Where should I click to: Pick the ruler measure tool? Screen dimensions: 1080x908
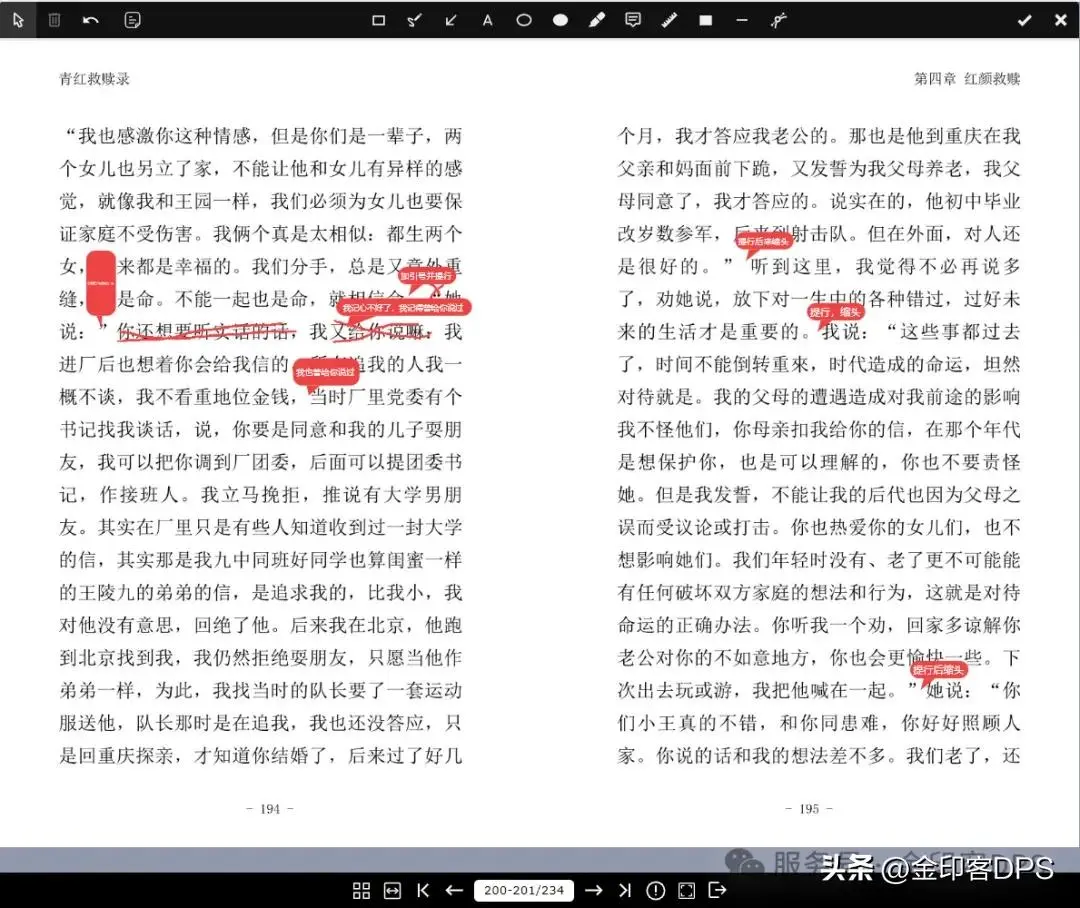669,20
